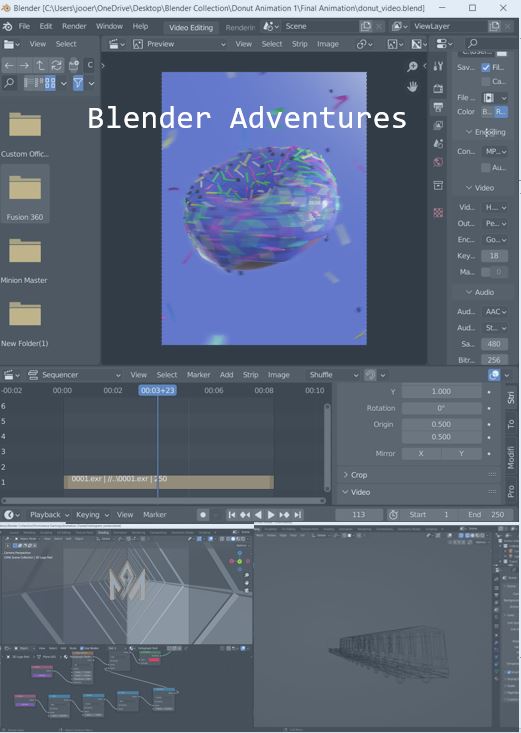Open the Shuffle overlap mode dropdown

(333, 375)
